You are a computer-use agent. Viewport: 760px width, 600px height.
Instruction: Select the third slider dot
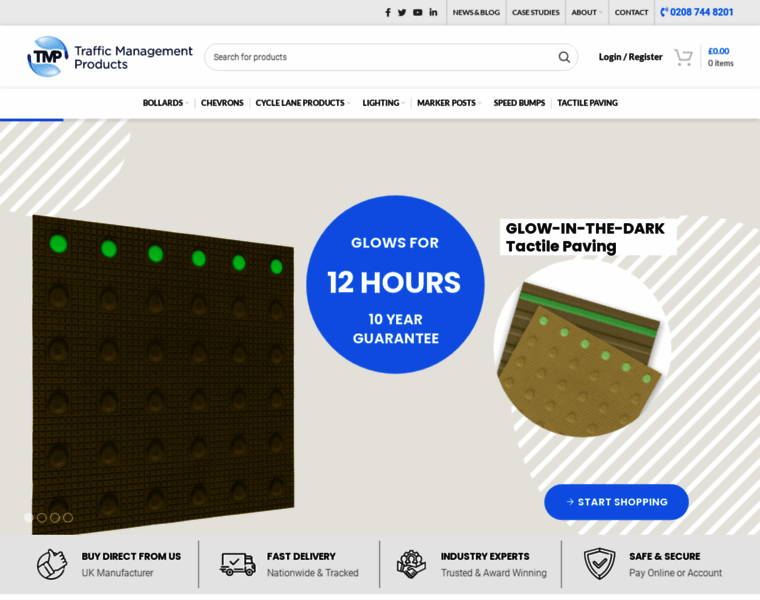click(x=55, y=518)
